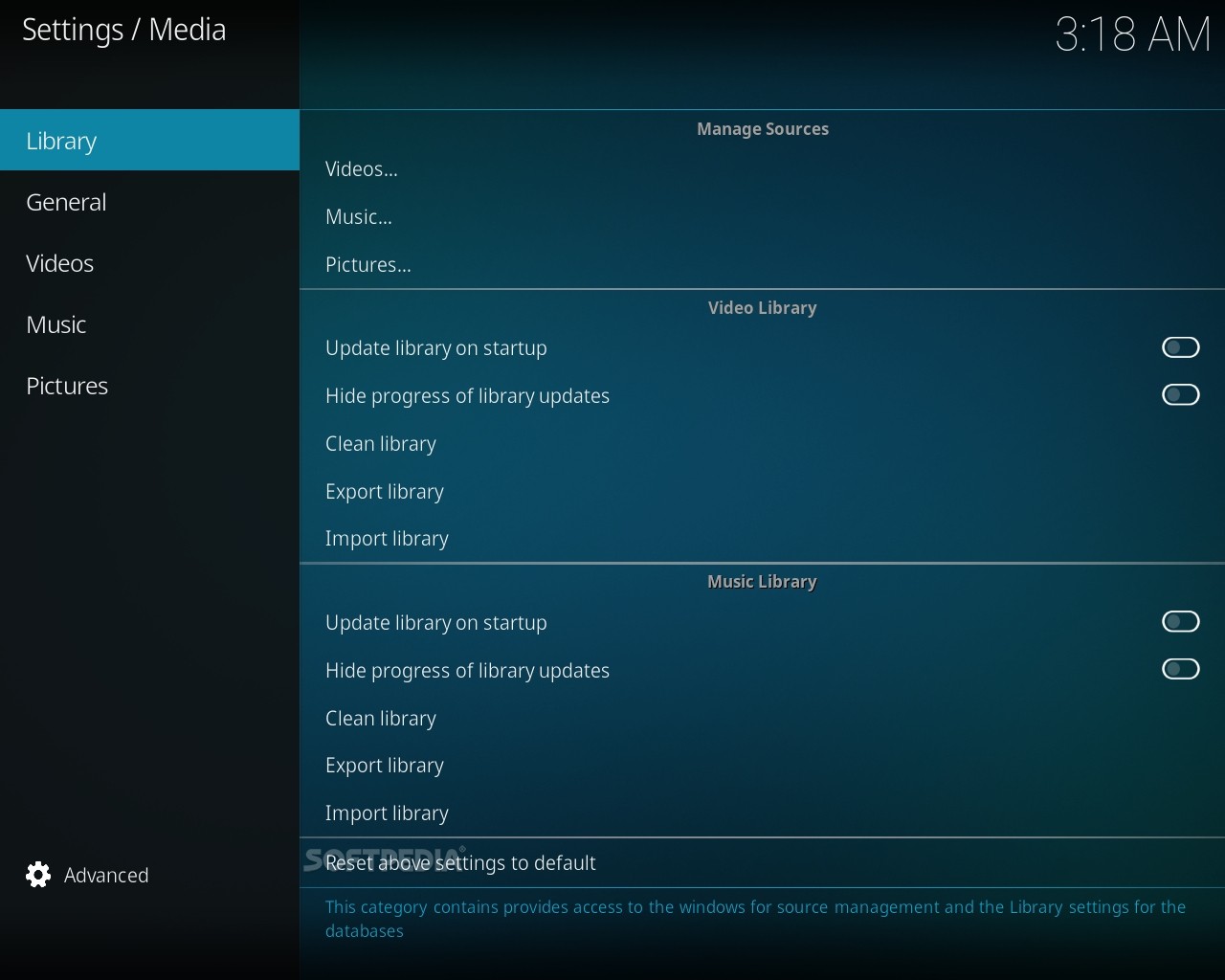
Task: Export the Music Library
Action: [762, 766]
